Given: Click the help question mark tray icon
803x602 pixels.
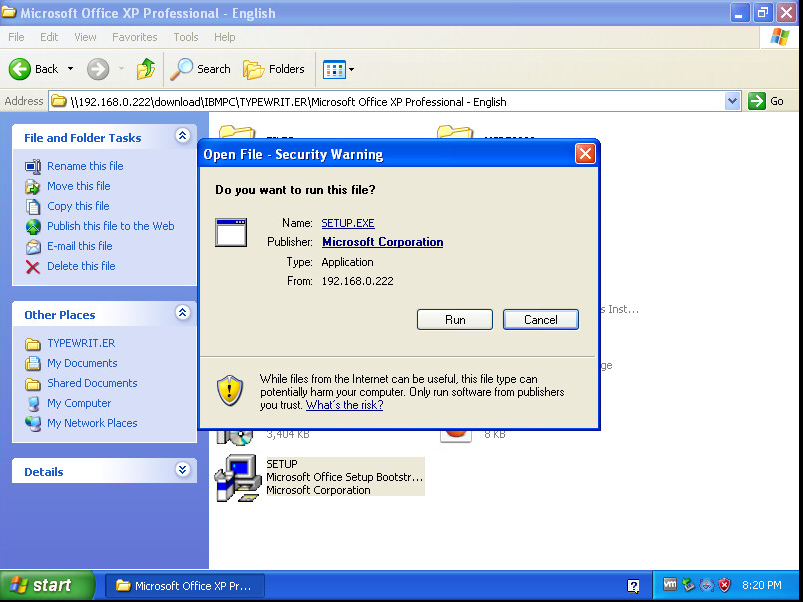Looking at the screenshot, I should 633,586.
